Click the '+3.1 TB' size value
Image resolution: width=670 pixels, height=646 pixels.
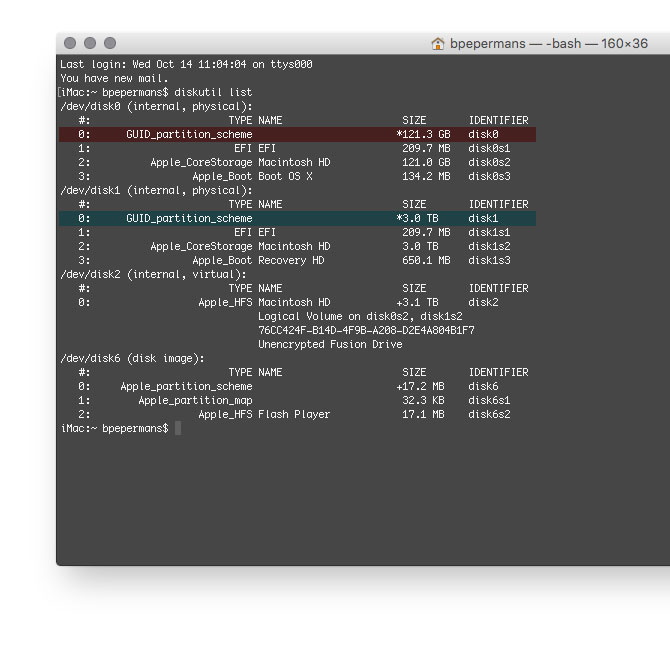(417, 302)
